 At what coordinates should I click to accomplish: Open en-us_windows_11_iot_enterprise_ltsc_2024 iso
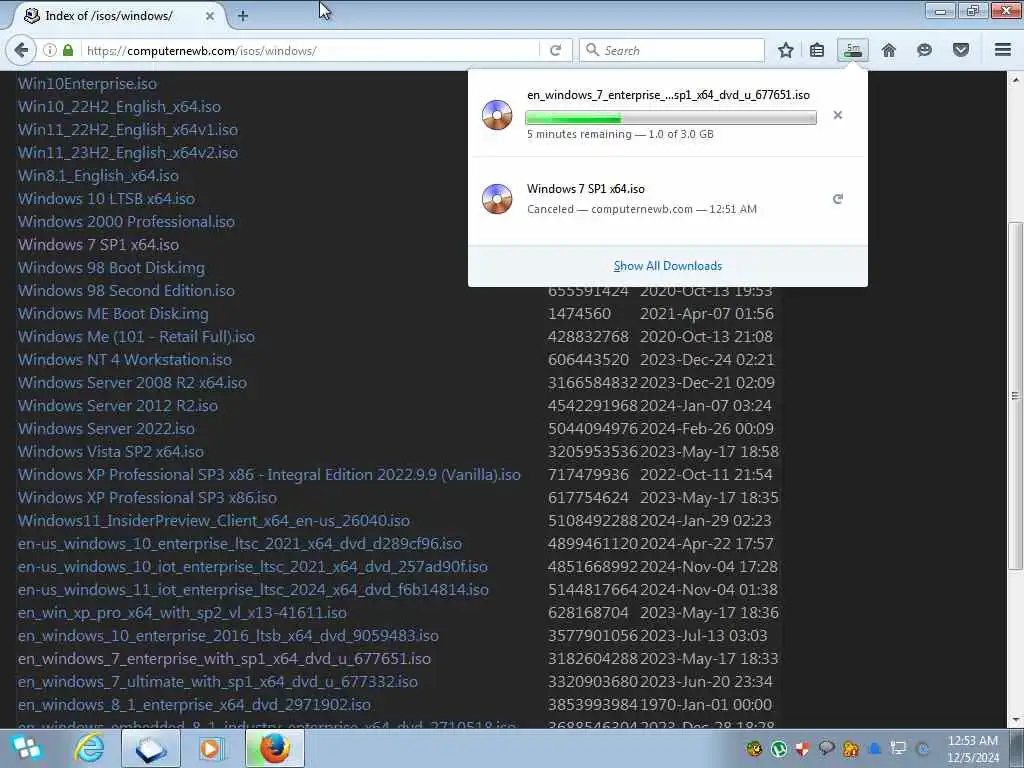[253, 590]
